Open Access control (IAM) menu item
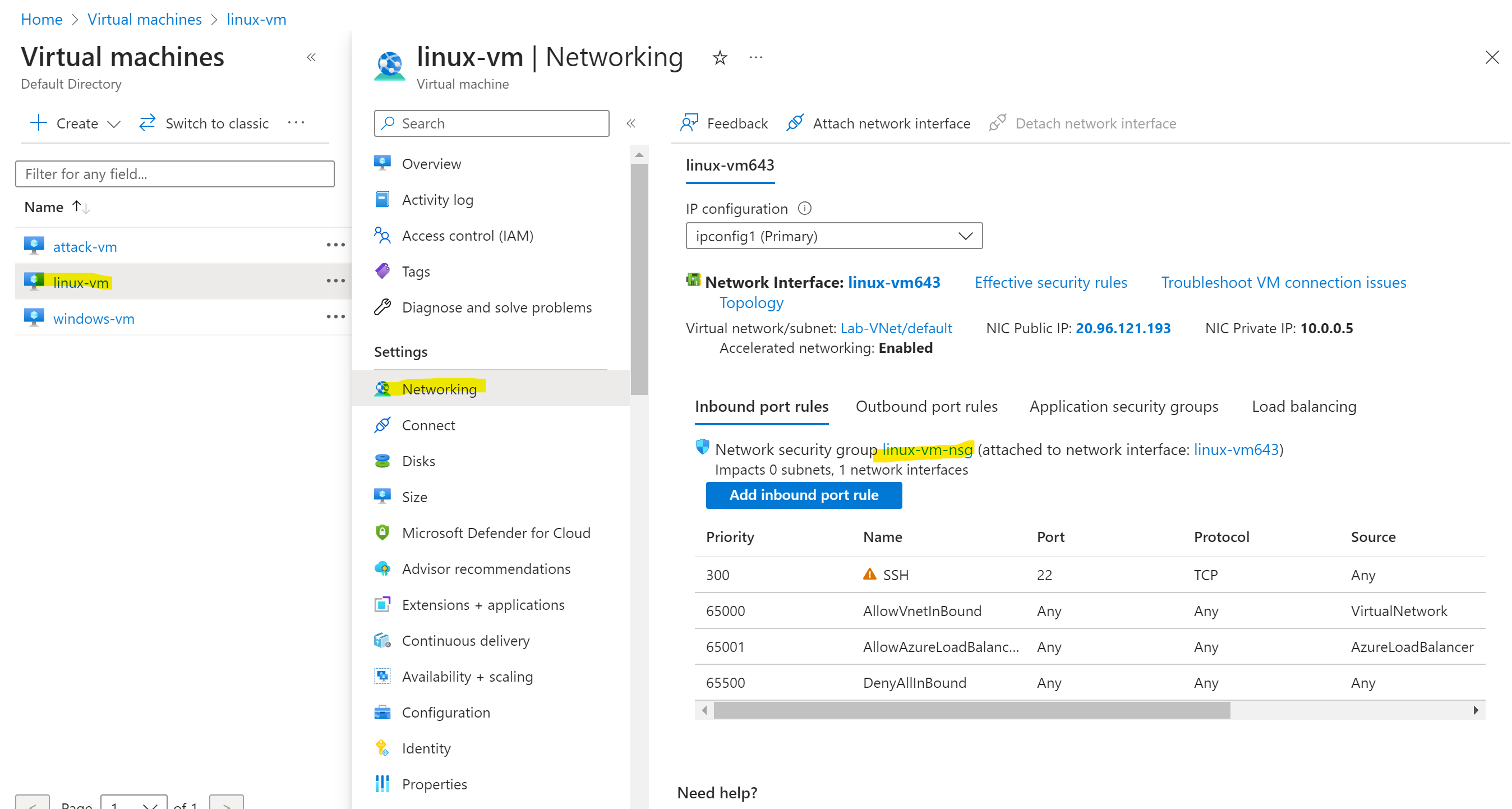The height and width of the screenshot is (809, 1512). 467,236
